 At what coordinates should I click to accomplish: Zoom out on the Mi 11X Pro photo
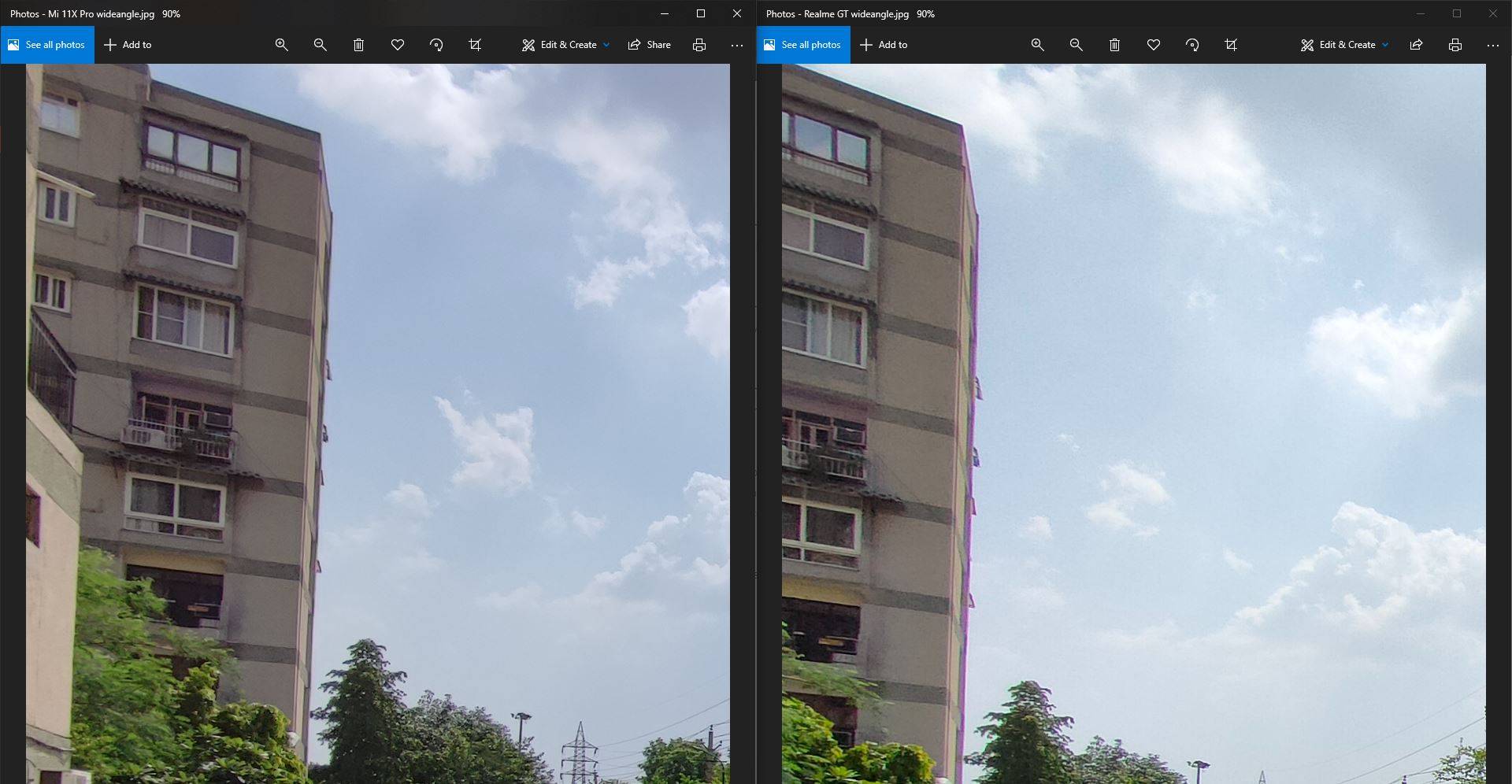click(320, 45)
